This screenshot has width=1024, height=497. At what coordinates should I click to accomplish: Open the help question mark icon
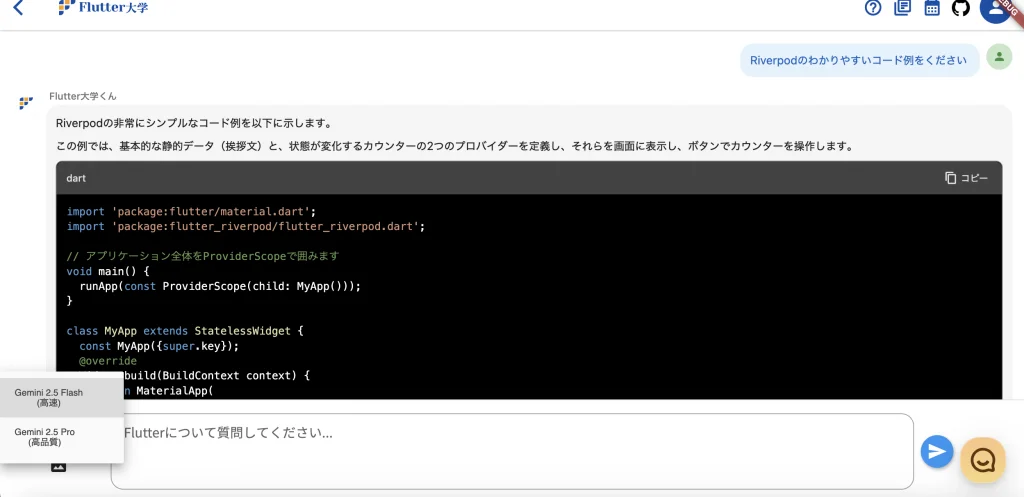[x=873, y=9]
